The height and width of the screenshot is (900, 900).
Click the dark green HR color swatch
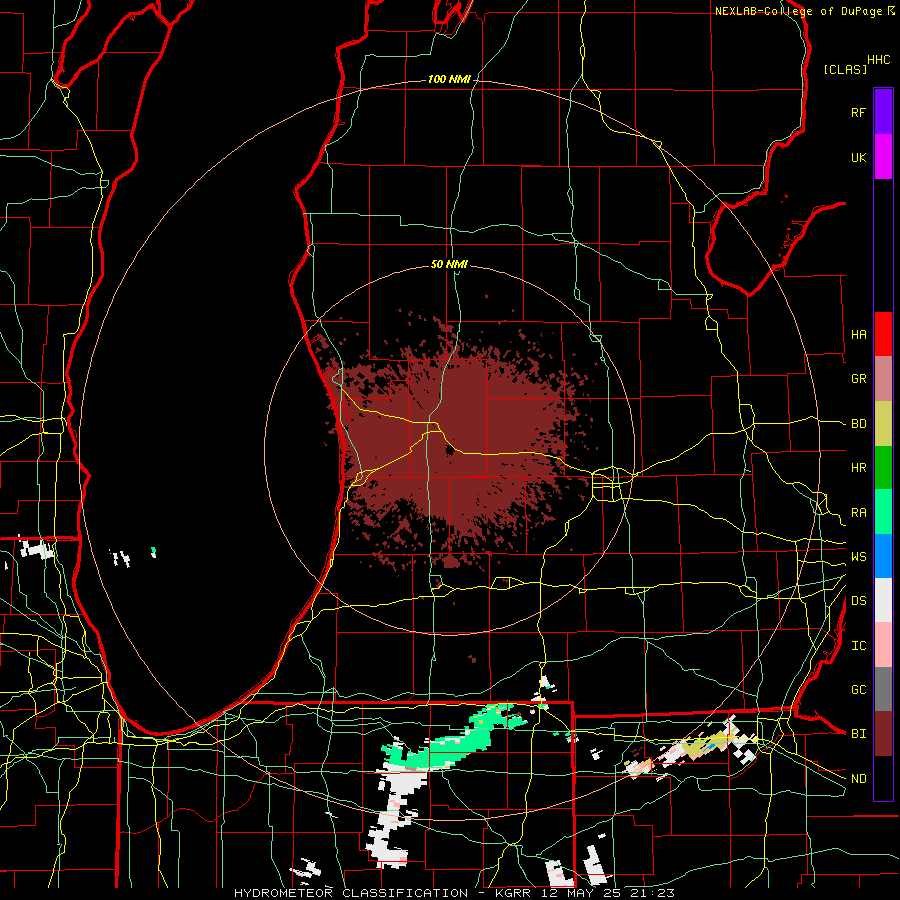coord(883,467)
